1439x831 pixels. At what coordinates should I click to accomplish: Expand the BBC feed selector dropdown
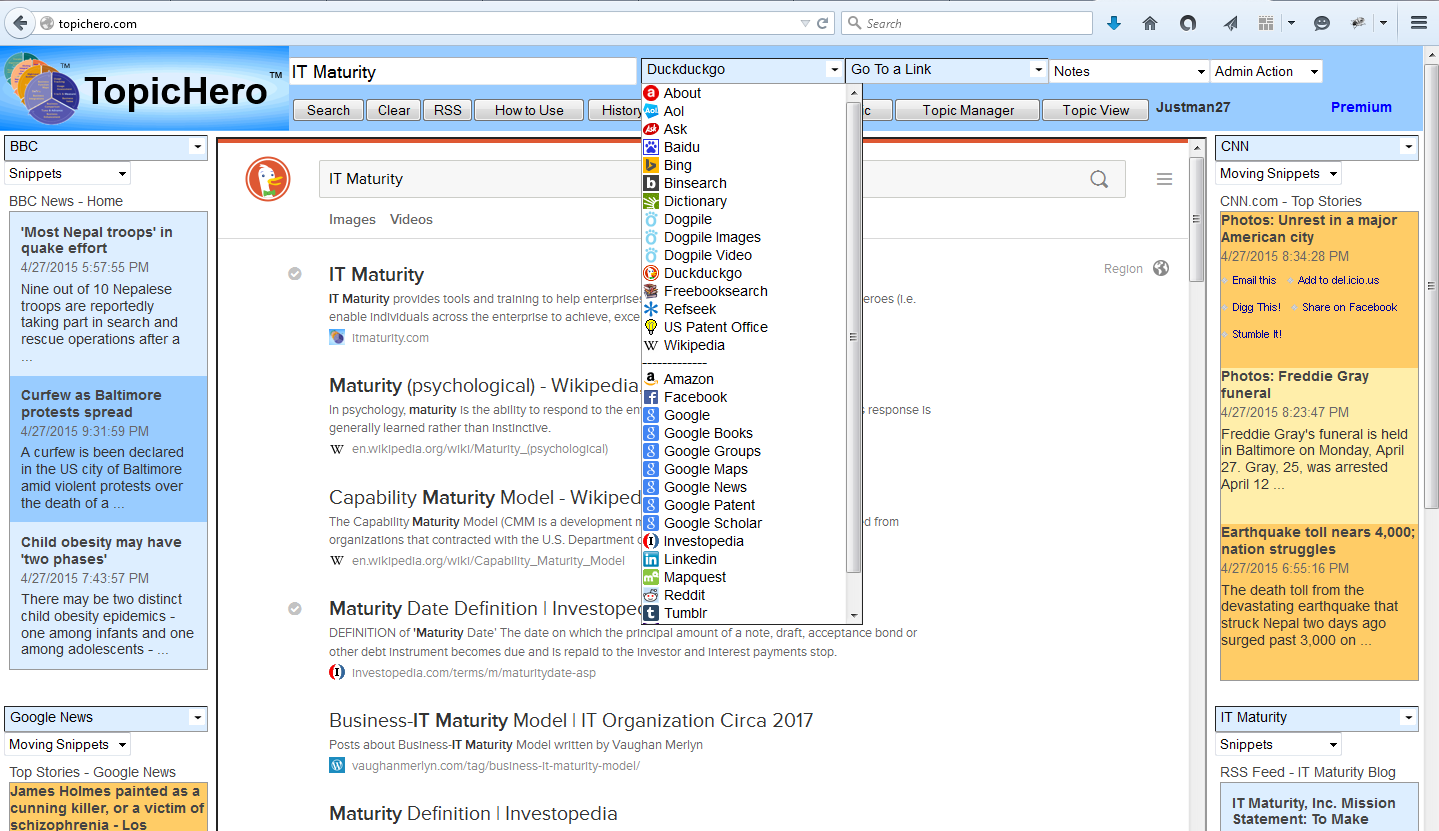[x=105, y=147]
